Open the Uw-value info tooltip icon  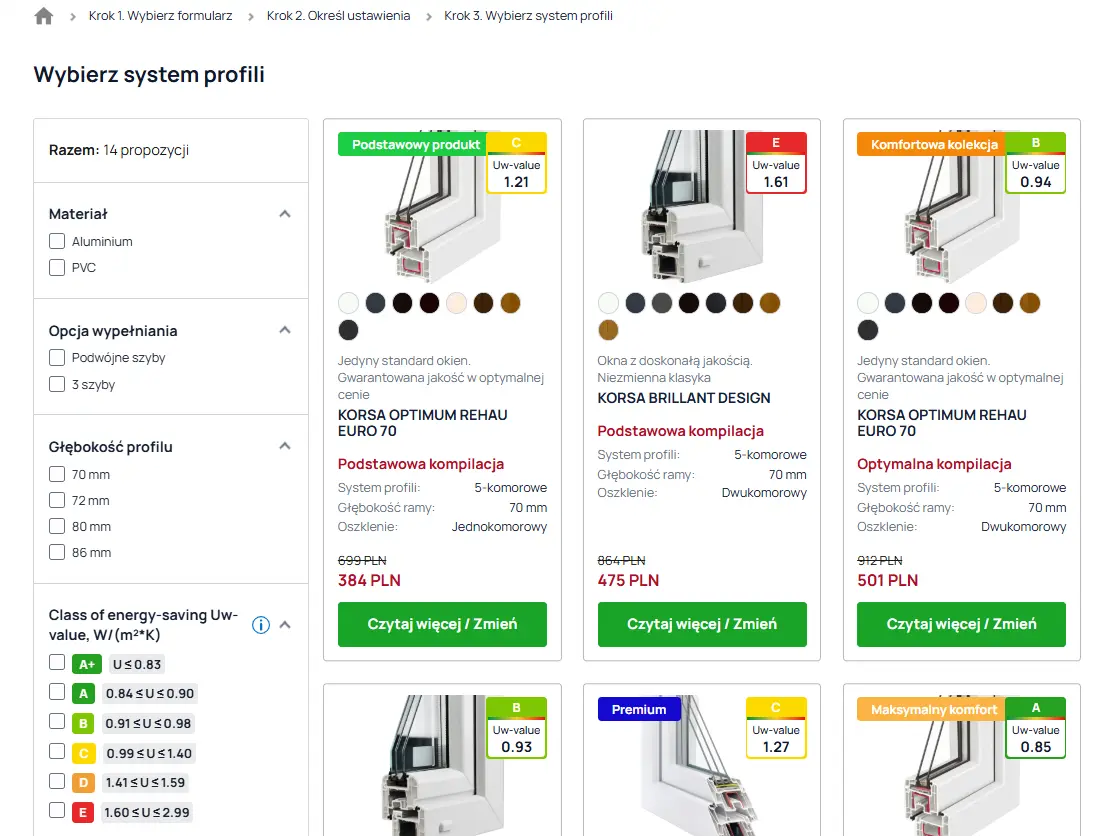coord(261,625)
